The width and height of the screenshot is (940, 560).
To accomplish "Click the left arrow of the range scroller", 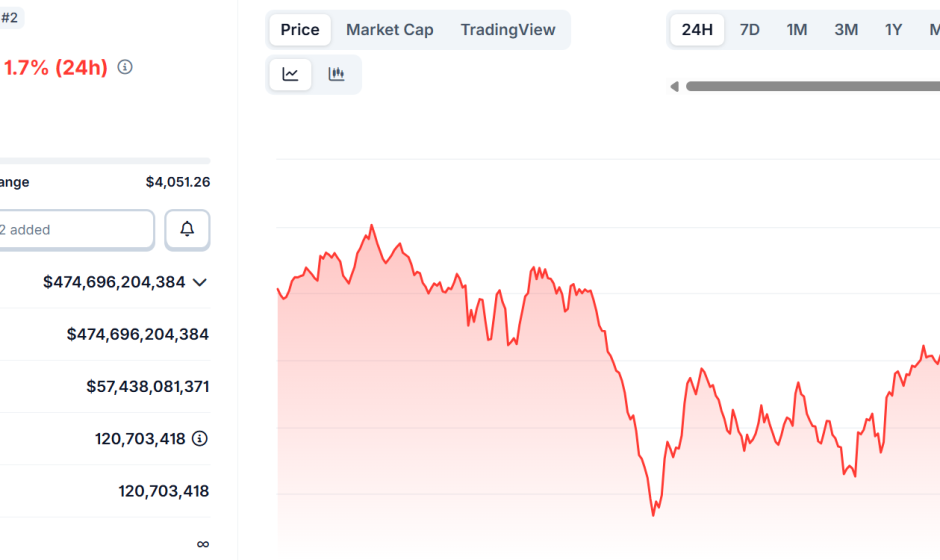I will tap(675, 86).
